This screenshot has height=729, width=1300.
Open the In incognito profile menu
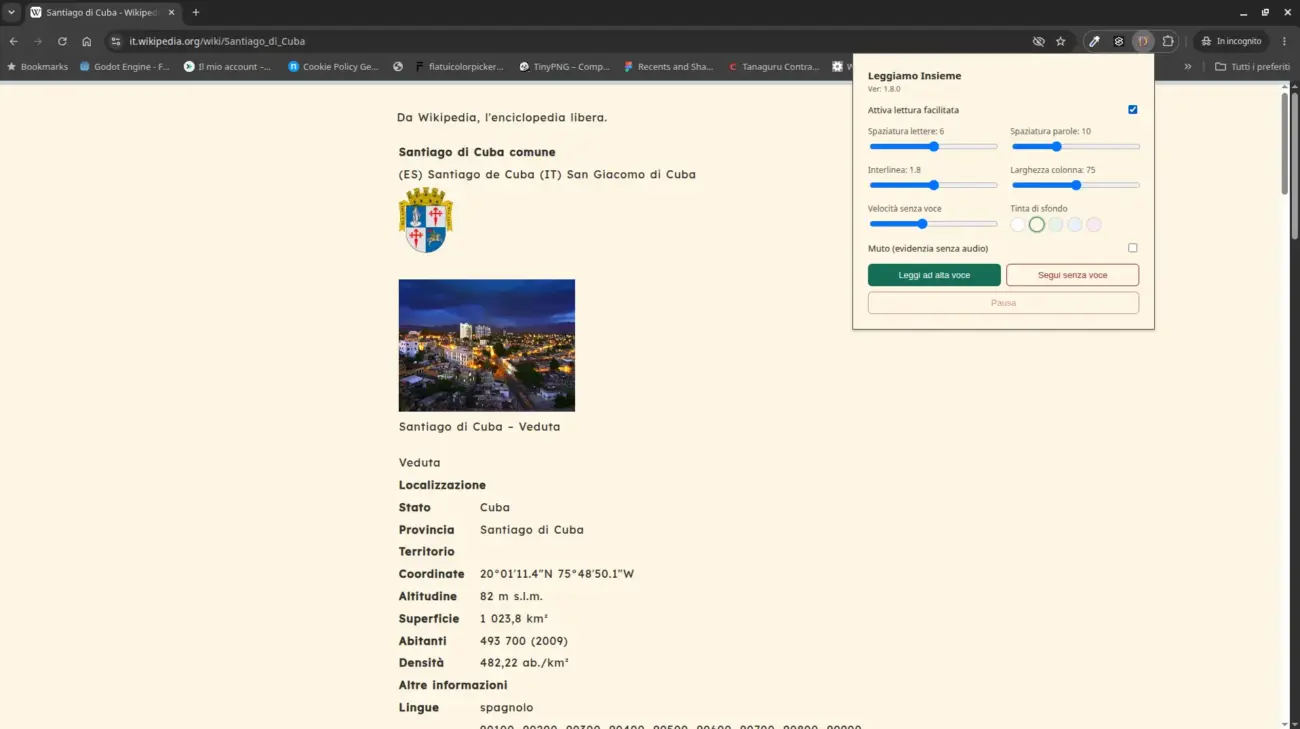(1231, 41)
